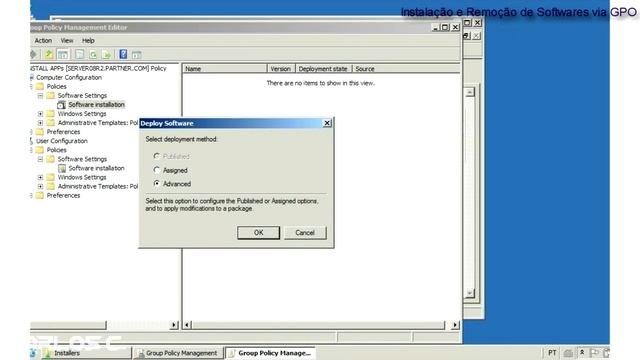Click the up one level toolbar icon
The width and height of the screenshot is (640, 360).
click(x=49, y=54)
